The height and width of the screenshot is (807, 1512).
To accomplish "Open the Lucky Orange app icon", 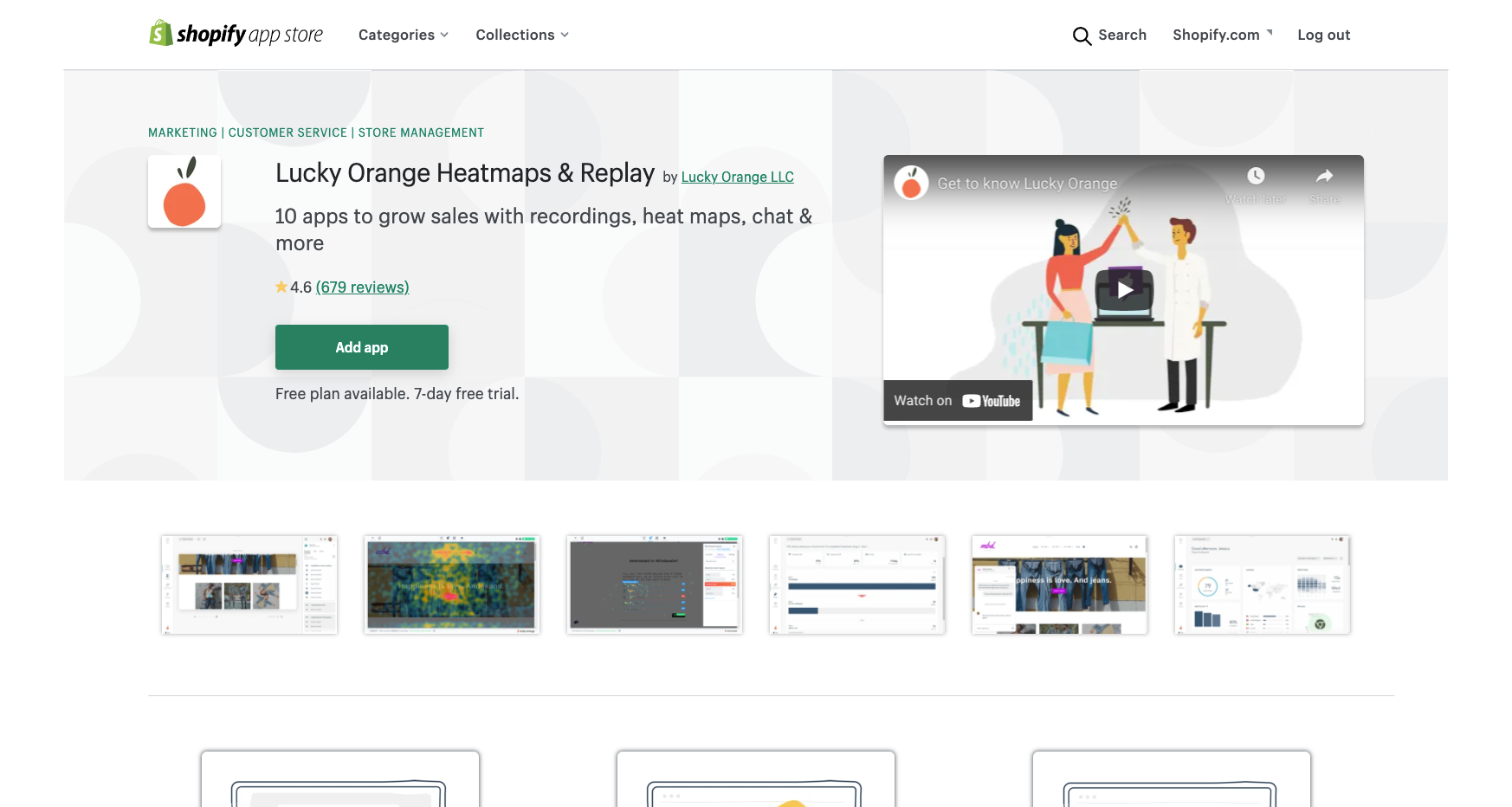I will pos(184,191).
